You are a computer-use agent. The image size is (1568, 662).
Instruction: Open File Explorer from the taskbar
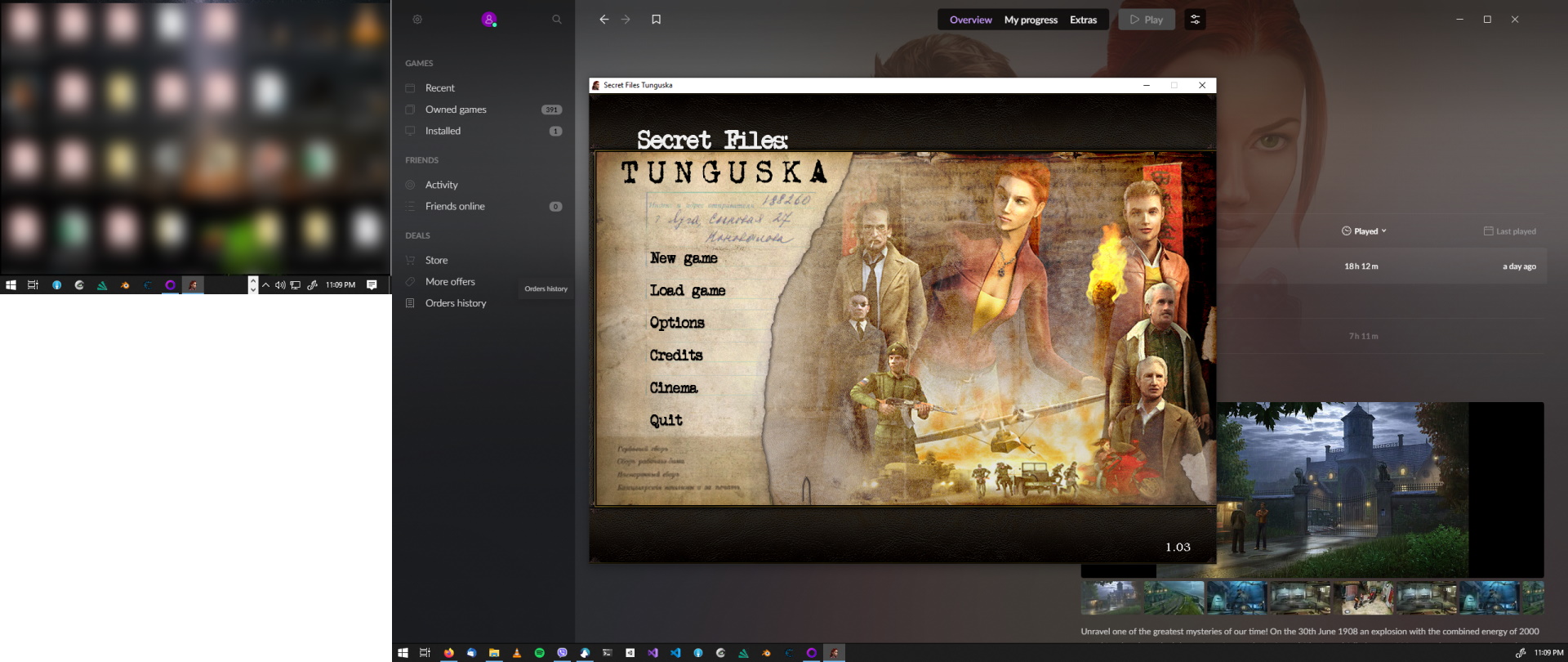494,653
